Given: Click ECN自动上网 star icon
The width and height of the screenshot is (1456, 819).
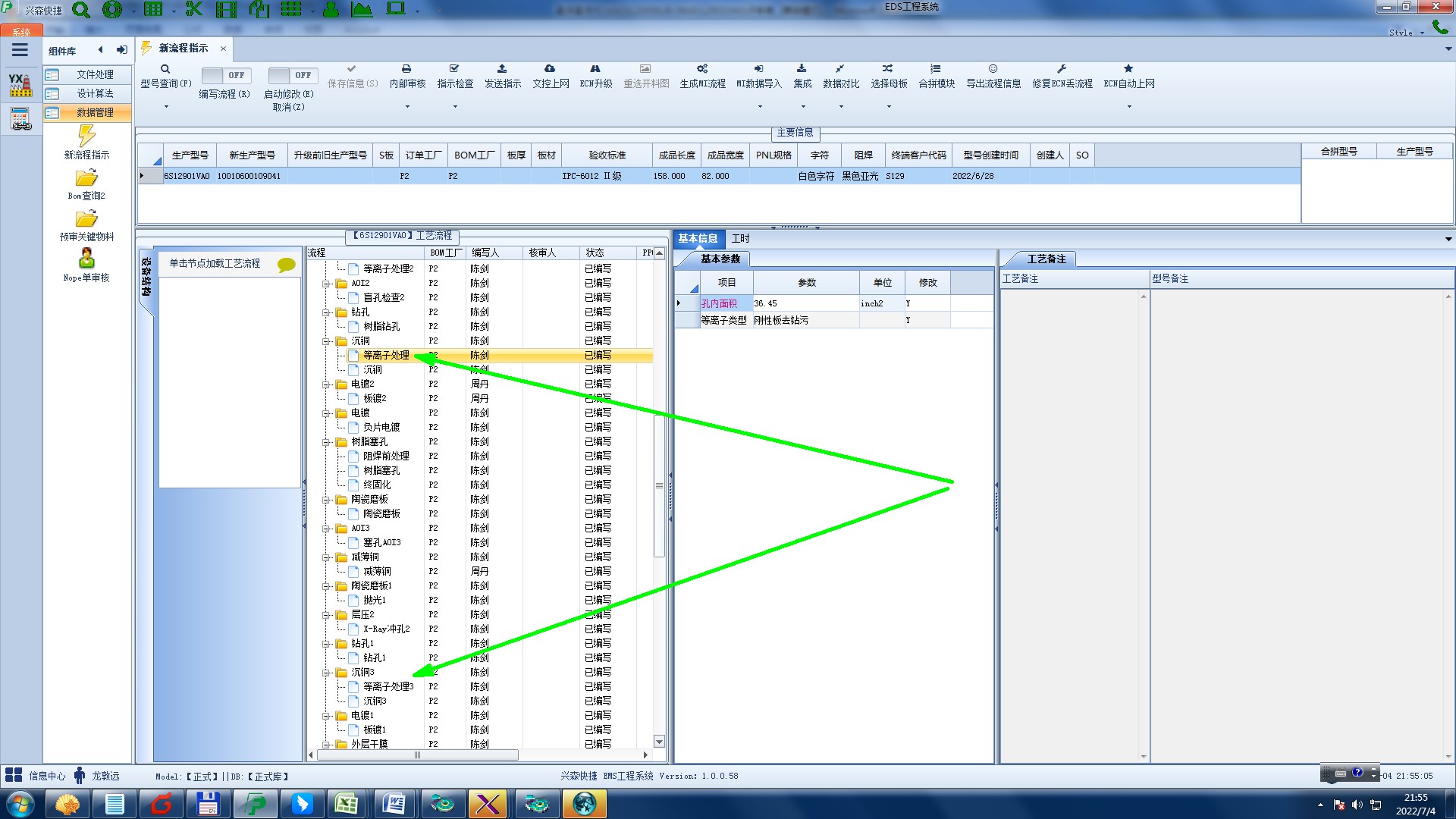Looking at the screenshot, I should 1128,69.
